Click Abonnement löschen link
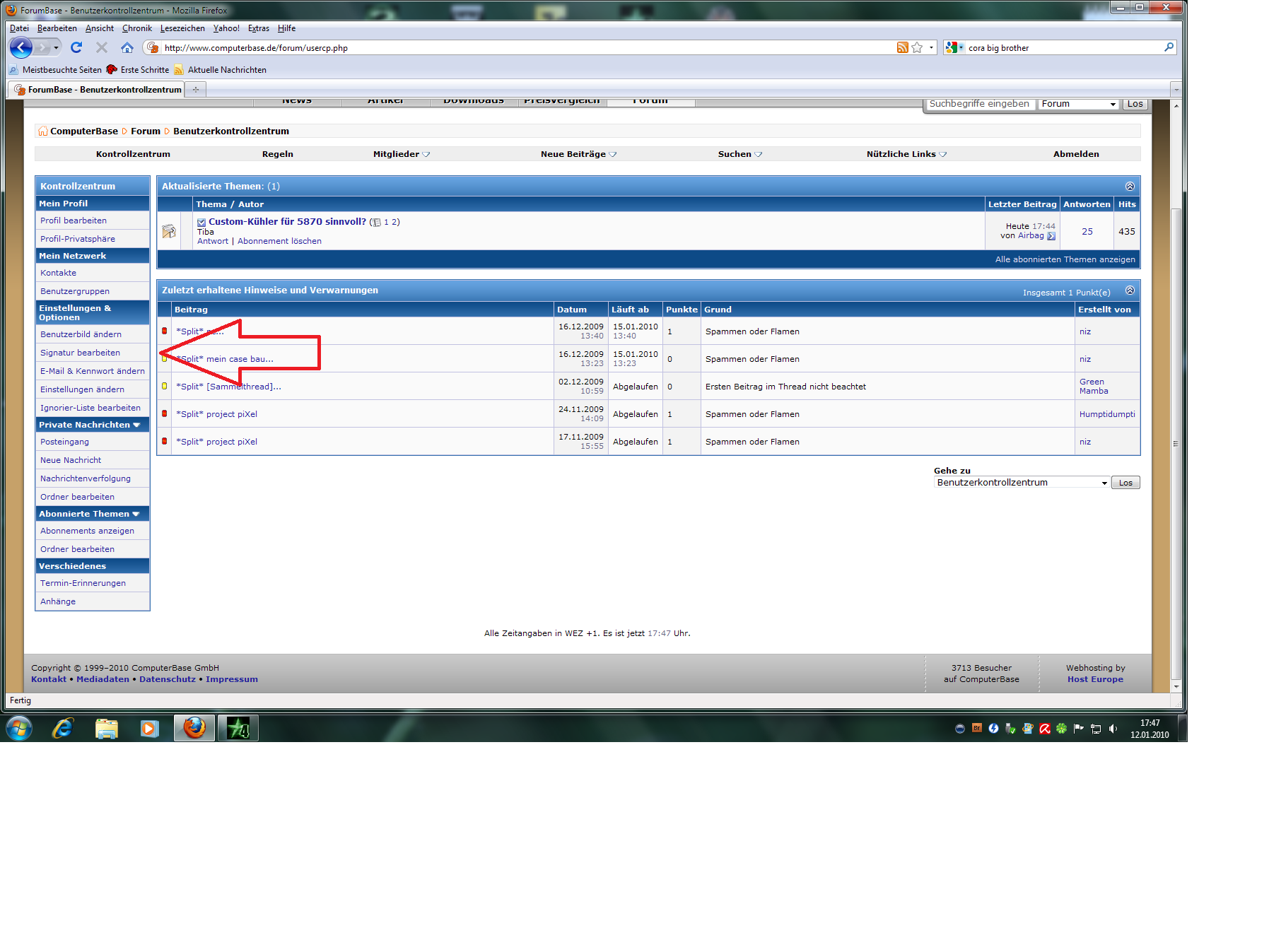Image resolution: width=1269 pixels, height=952 pixels. [x=279, y=241]
